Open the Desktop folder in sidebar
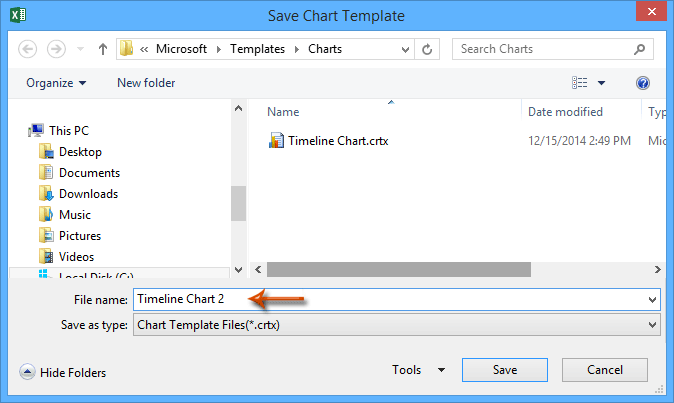This screenshot has height=403, width=674. [x=80, y=152]
